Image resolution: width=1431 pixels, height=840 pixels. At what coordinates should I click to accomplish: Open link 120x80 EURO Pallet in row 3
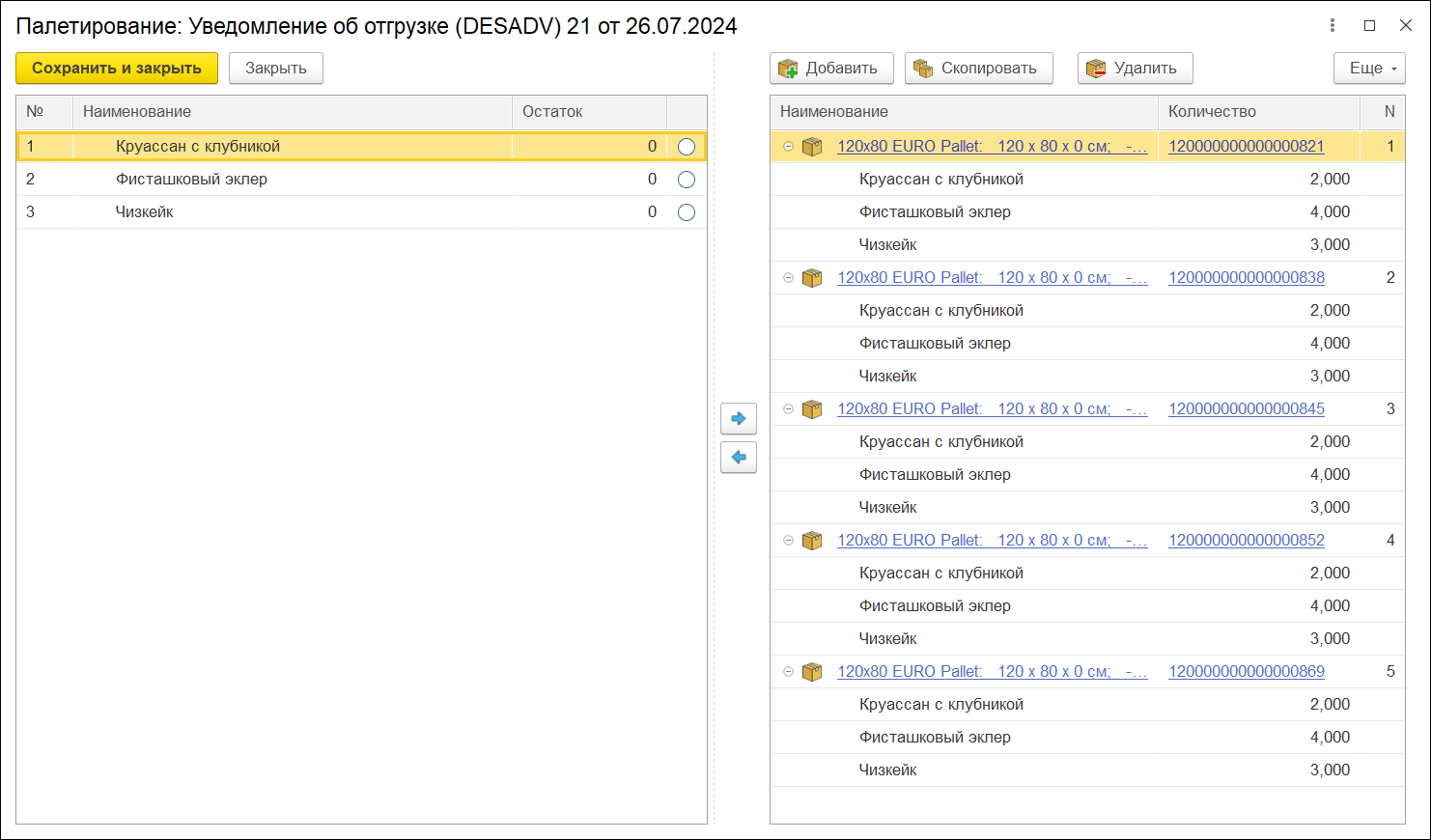pos(993,408)
